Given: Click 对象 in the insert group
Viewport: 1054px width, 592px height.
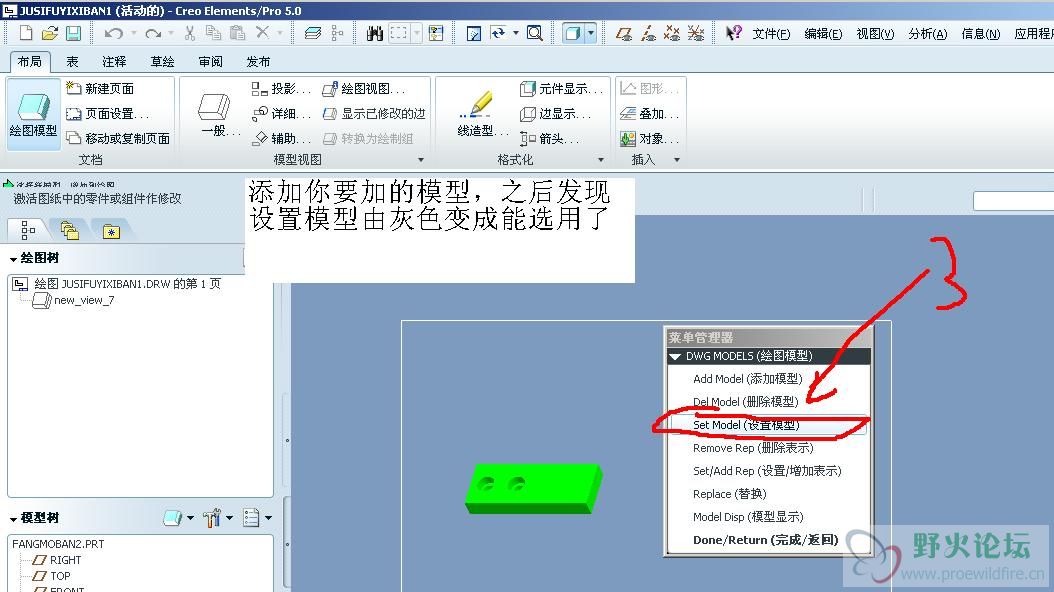Looking at the screenshot, I should pos(649,138).
